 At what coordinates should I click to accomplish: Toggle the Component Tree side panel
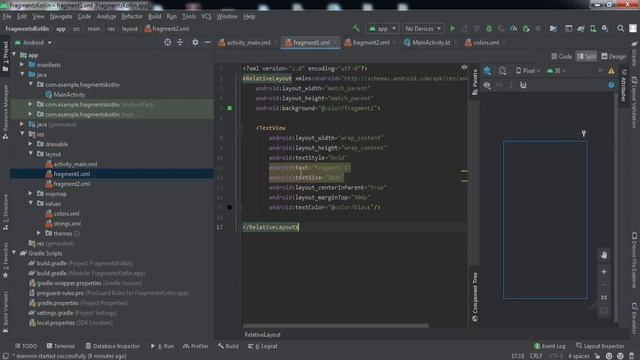click(x=475, y=297)
